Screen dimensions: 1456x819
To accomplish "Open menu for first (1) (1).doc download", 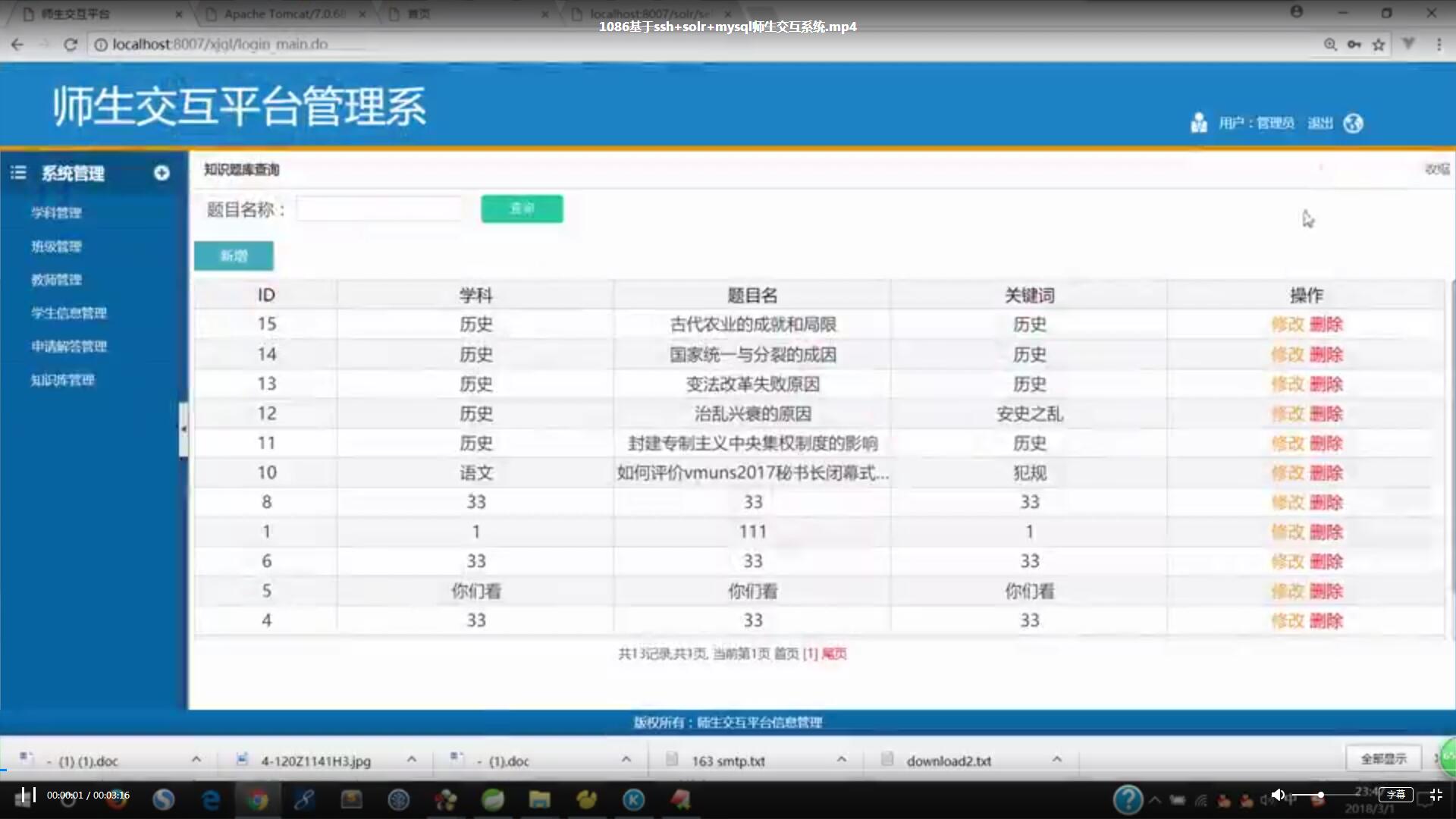I will click(196, 760).
